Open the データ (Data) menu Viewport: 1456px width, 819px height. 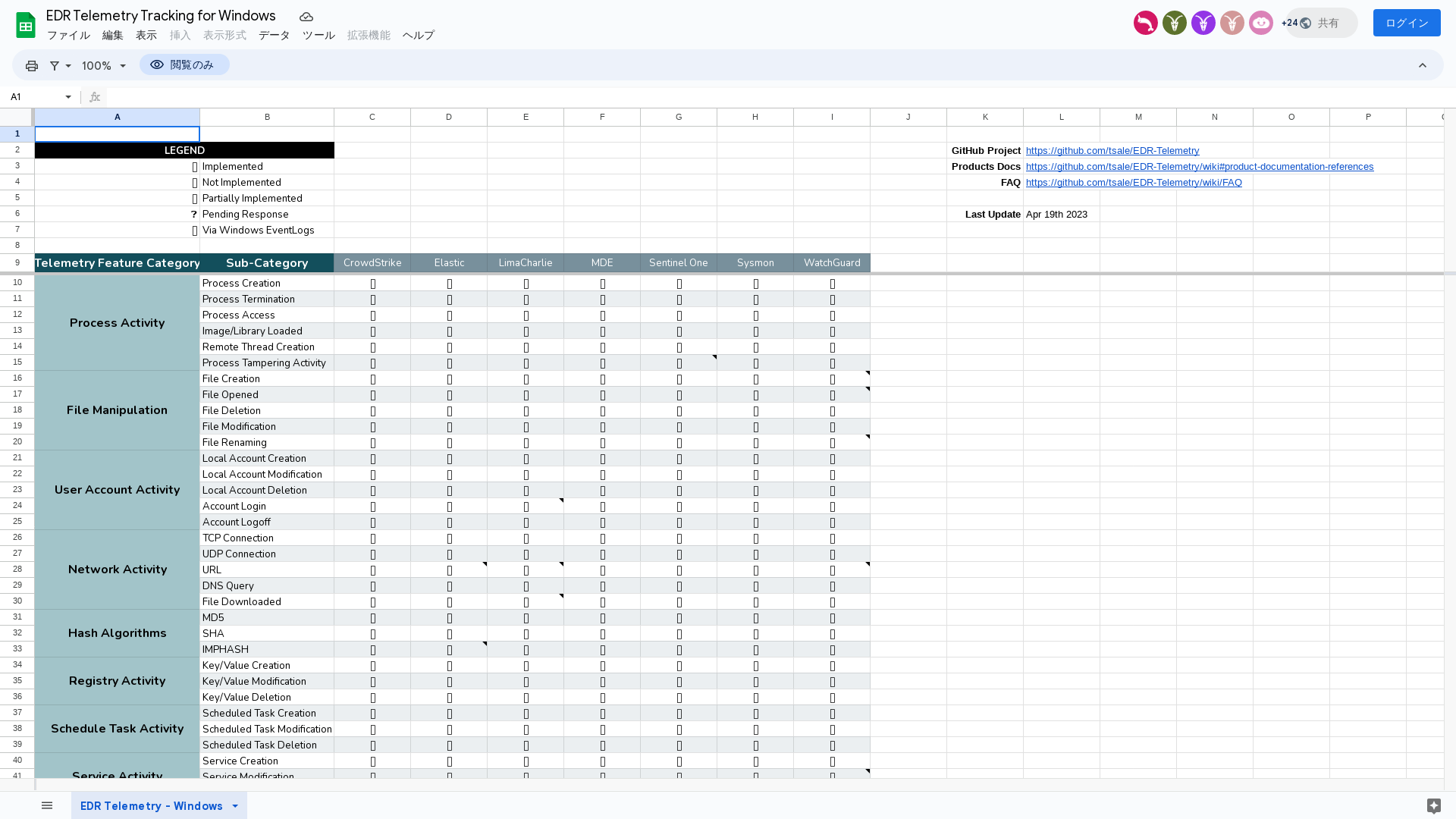[274, 36]
